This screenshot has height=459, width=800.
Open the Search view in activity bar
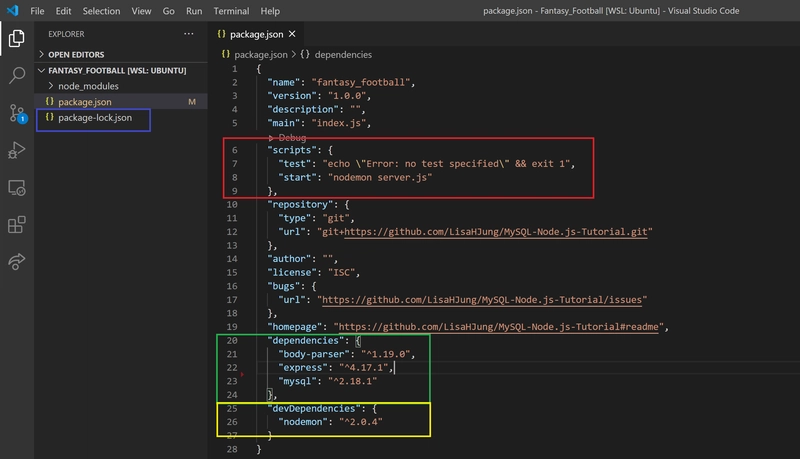coord(16,75)
